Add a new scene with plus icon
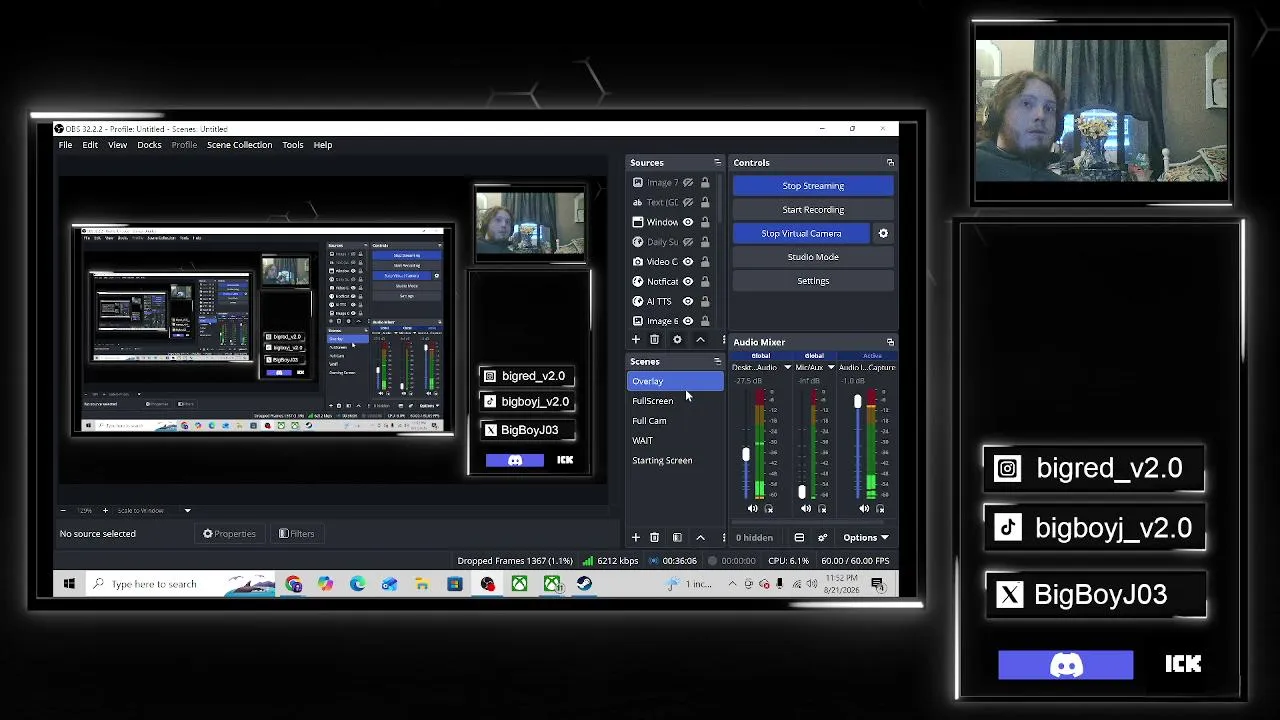The width and height of the screenshot is (1280, 720). pyautogui.click(x=635, y=538)
